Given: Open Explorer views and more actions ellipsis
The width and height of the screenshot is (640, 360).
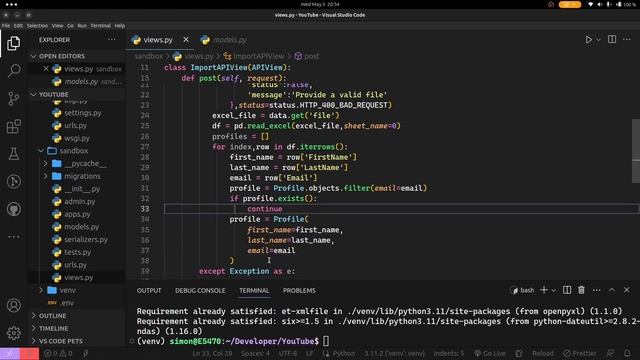Looking at the screenshot, I should point(112,40).
